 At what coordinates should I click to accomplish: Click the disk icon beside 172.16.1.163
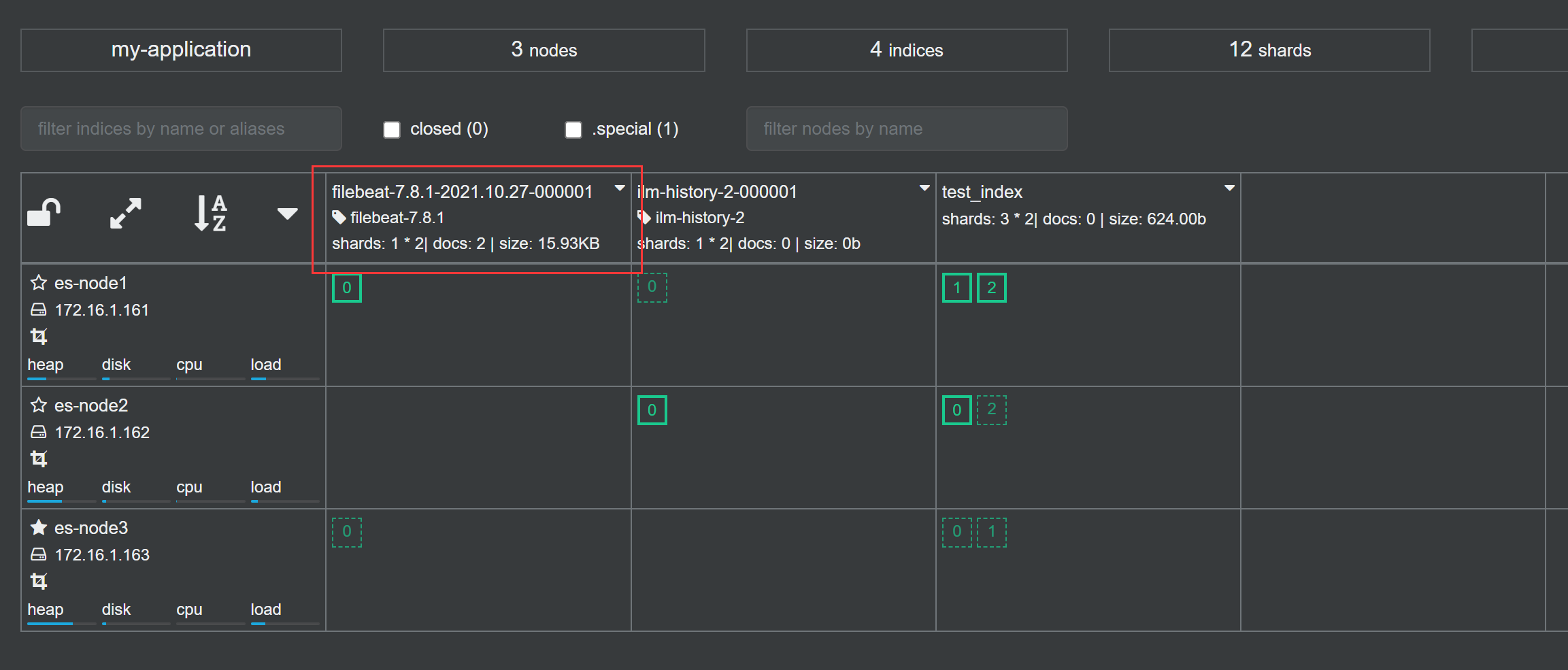point(39,554)
